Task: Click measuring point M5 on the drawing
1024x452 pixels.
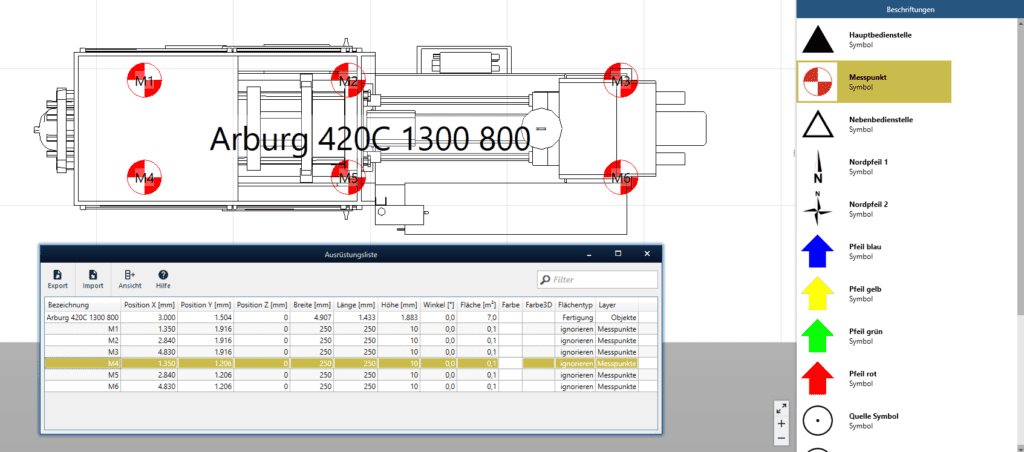Action: (347, 178)
